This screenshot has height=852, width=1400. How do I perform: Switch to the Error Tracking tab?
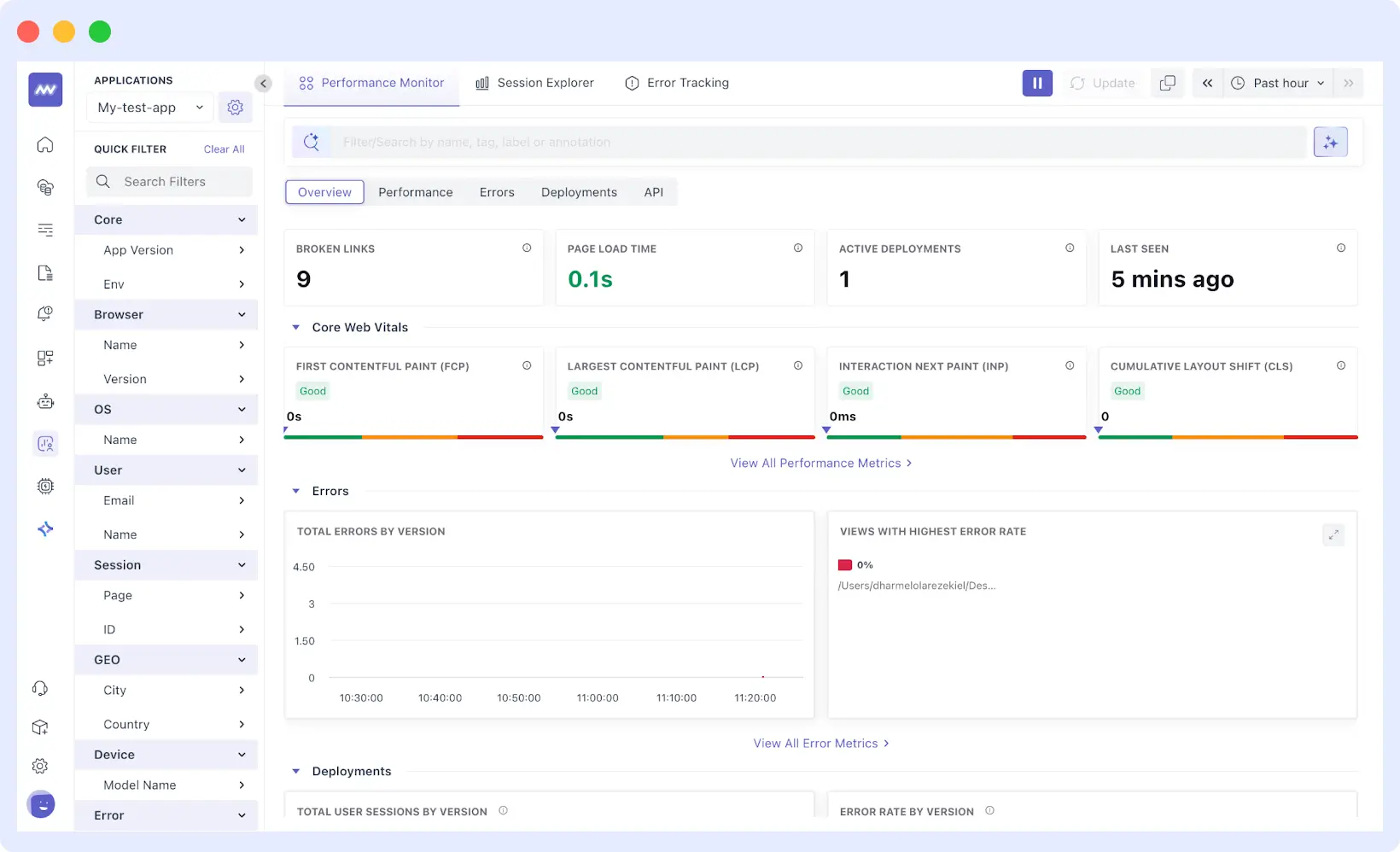coord(677,83)
